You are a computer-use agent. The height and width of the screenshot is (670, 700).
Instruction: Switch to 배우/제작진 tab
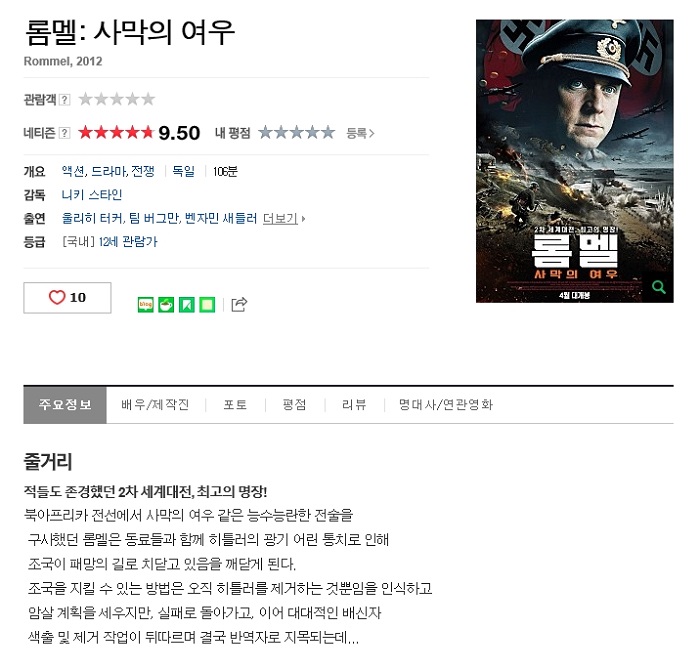tap(155, 405)
